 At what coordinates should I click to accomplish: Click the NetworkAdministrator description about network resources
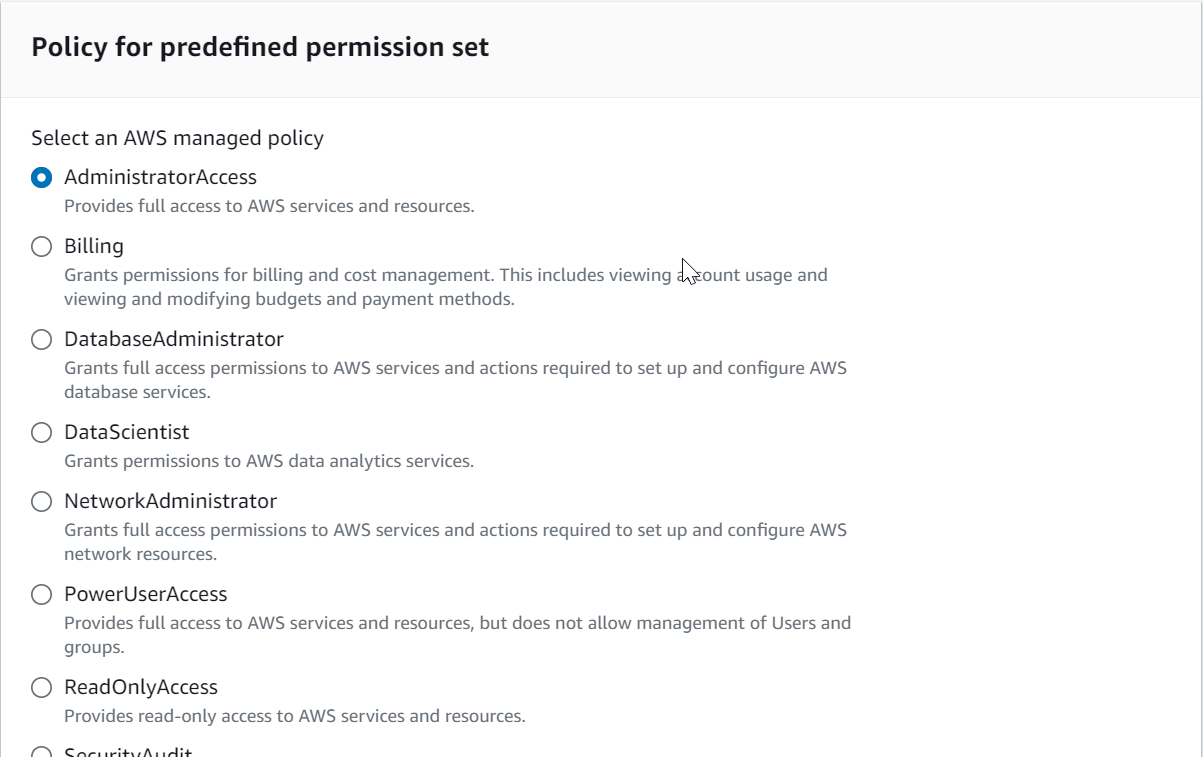pos(455,541)
